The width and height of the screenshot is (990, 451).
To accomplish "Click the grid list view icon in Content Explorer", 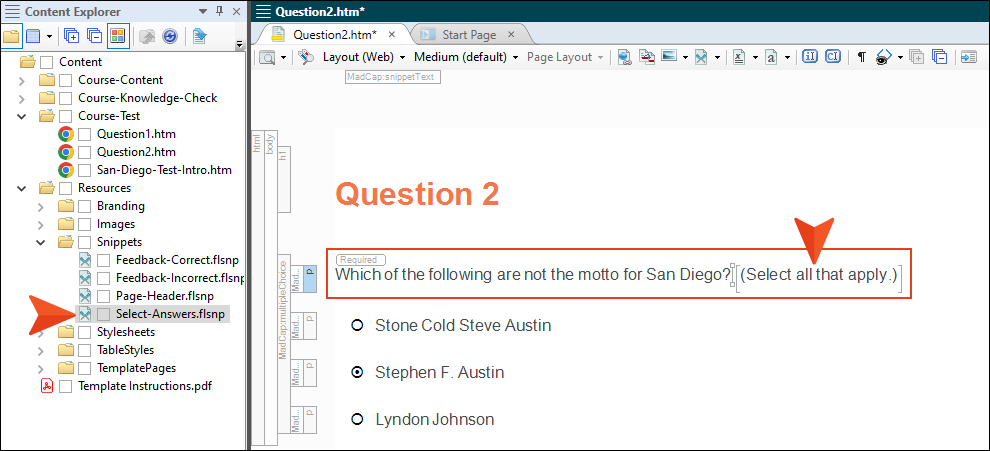I will [x=33, y=36].
